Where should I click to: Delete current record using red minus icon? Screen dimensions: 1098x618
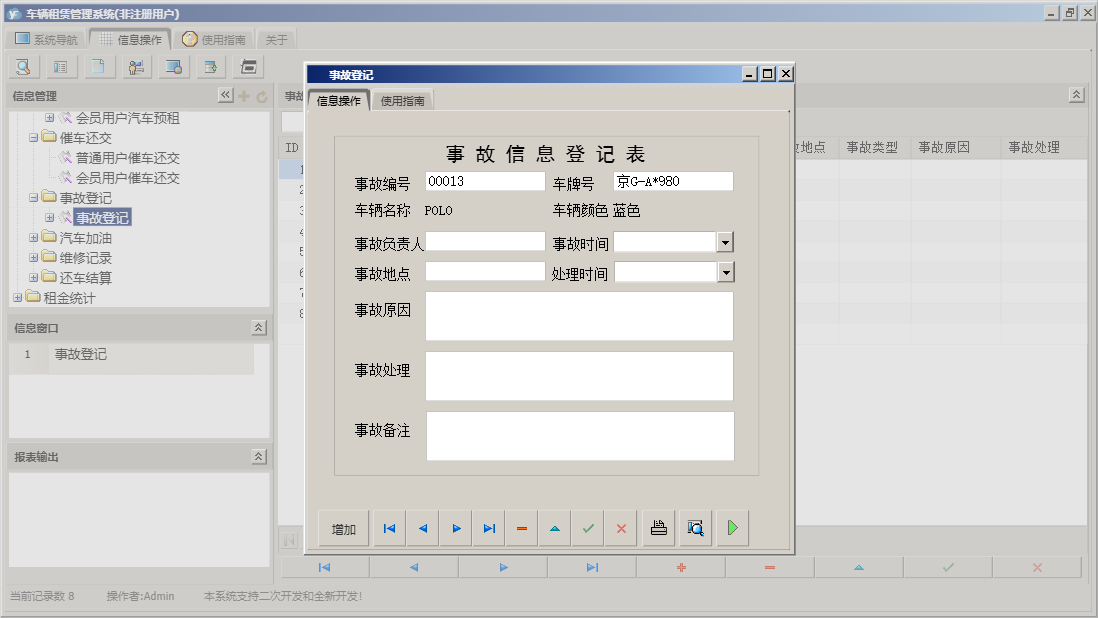pyautogui.click(x=521, y=528)
